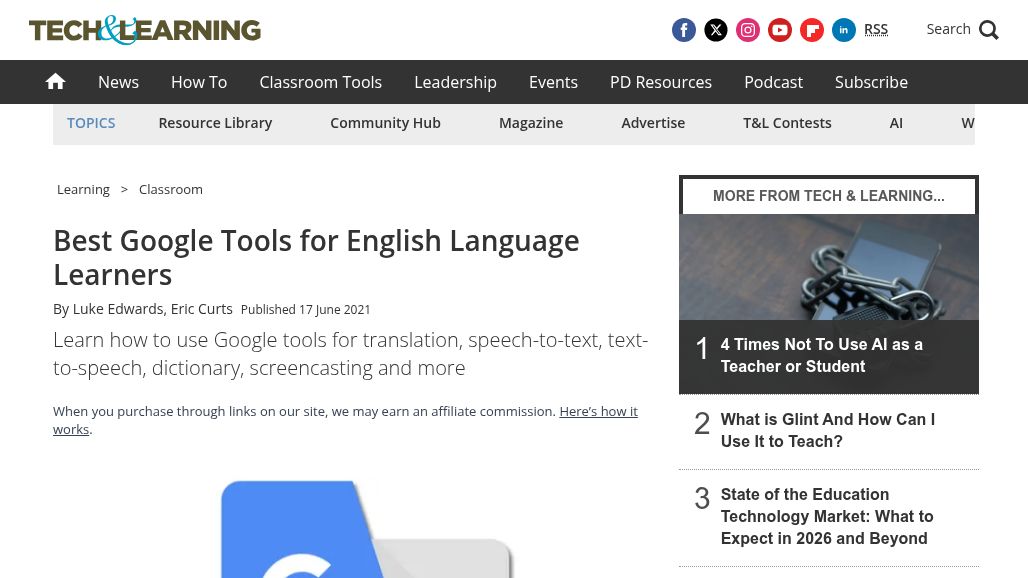This screenshot has height=578, width=1028.
Task: Open the Flipboard social icon
Action: click(x=812, y=30)
